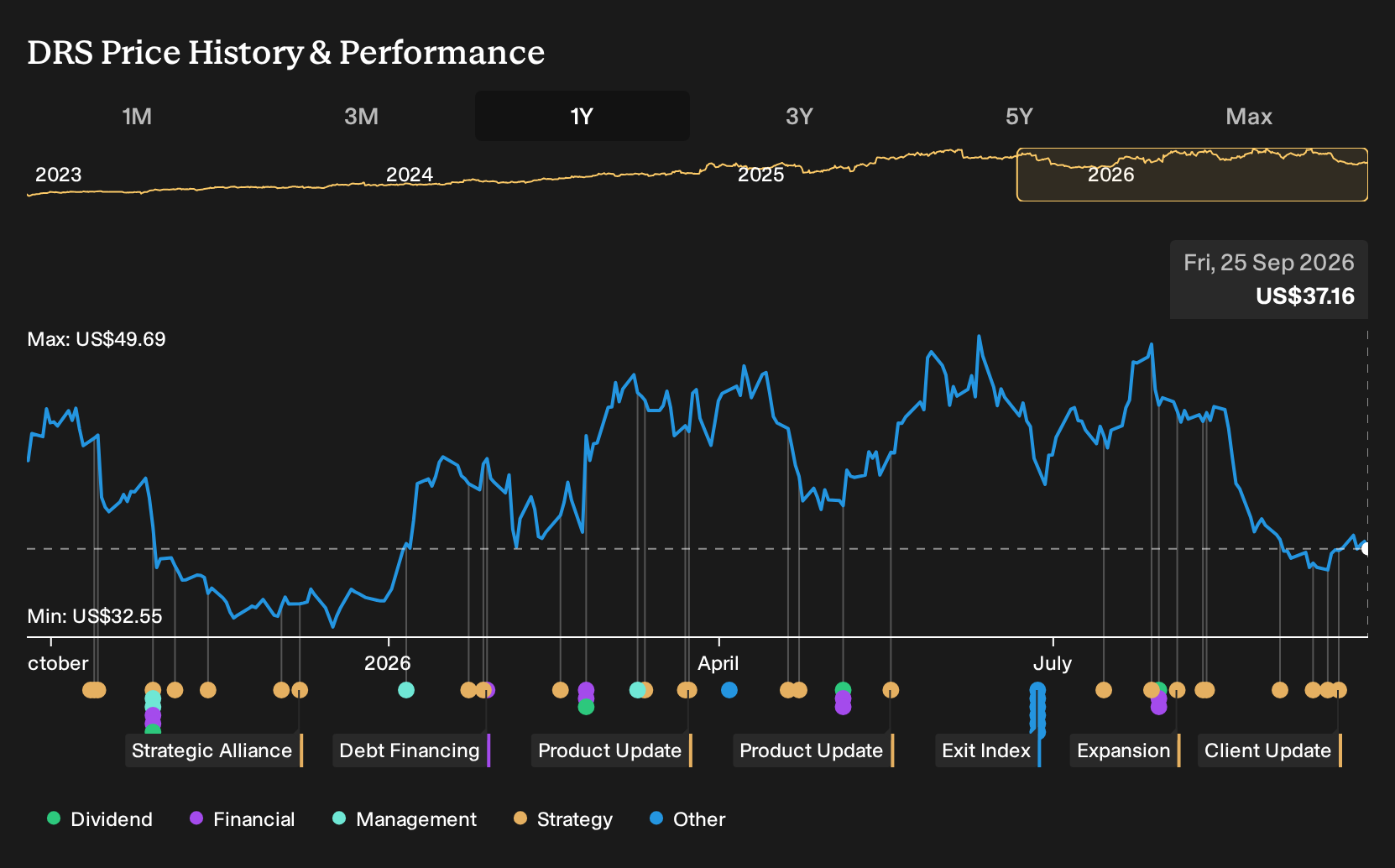Toggle the Other legend filter
This screenshot has height=868, width=1395.
[687, 819]
